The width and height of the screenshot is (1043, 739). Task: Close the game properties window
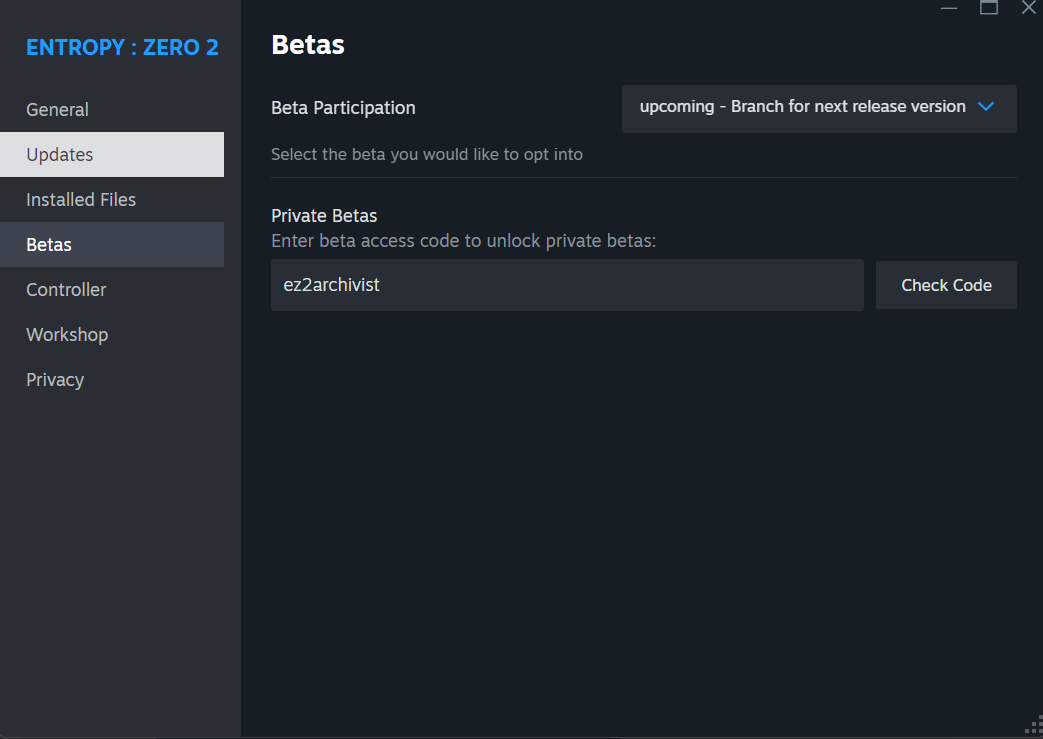1029,8
